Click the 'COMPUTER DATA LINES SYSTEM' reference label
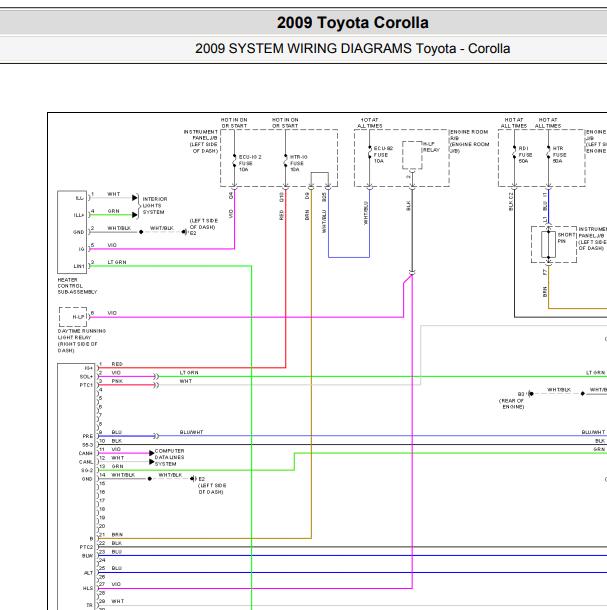The height and width of the screenshot is (610, 607). (x=170, y=458)
